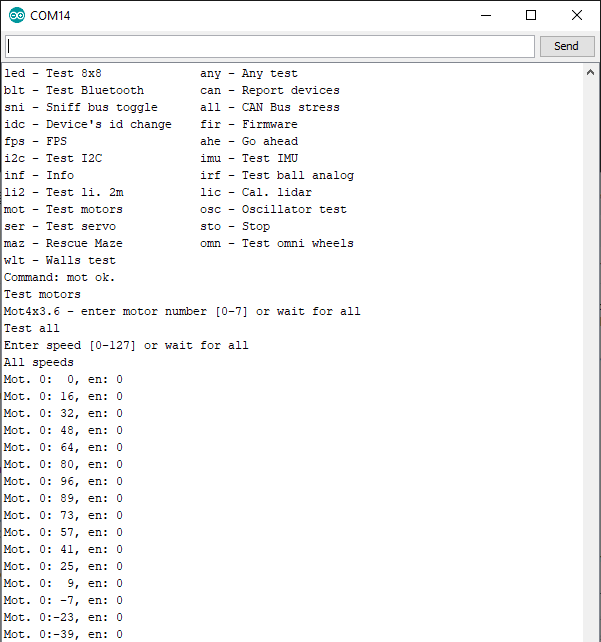
Task: Close the COM14 serial monitor window
Action: click(577, 16)
